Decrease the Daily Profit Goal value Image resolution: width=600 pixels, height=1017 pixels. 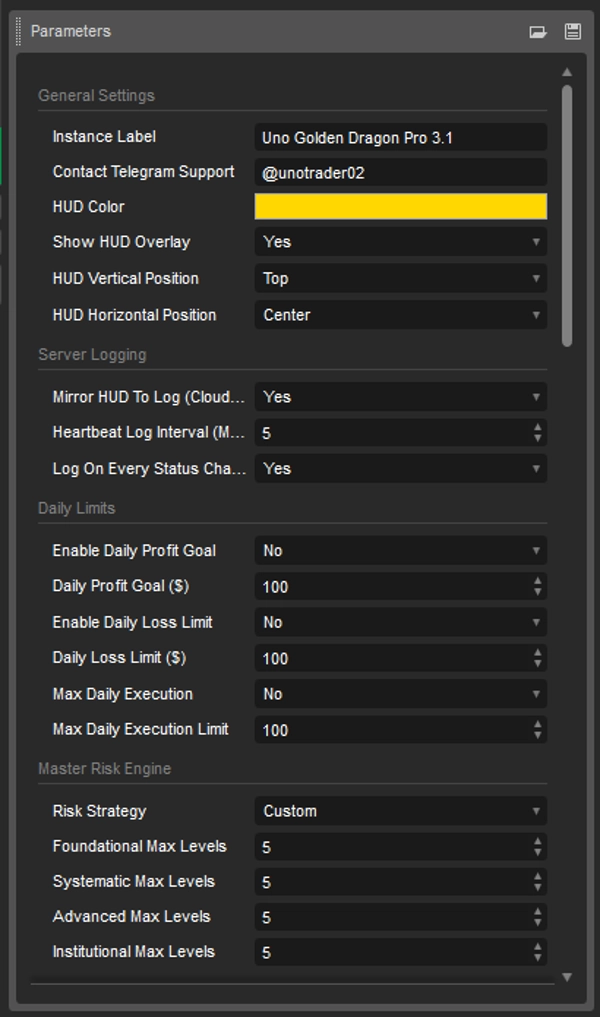click(538, 592)
